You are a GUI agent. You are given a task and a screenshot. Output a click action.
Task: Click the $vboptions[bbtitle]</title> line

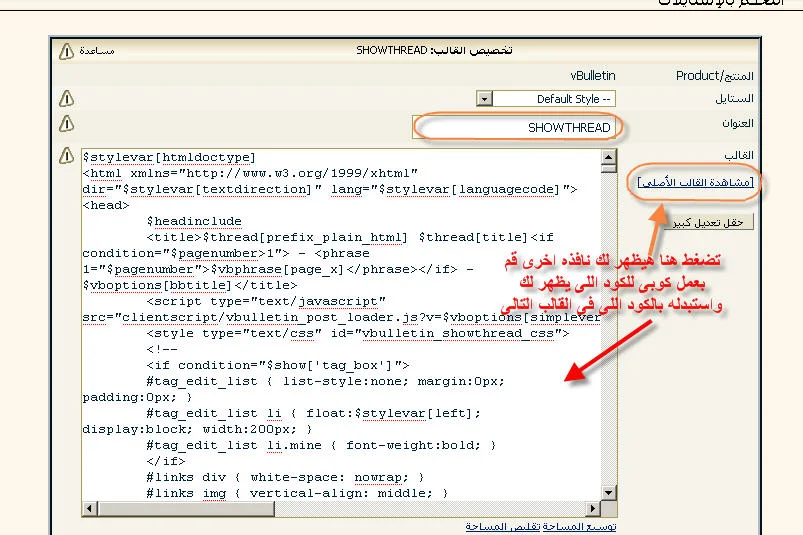coord(190,285)
